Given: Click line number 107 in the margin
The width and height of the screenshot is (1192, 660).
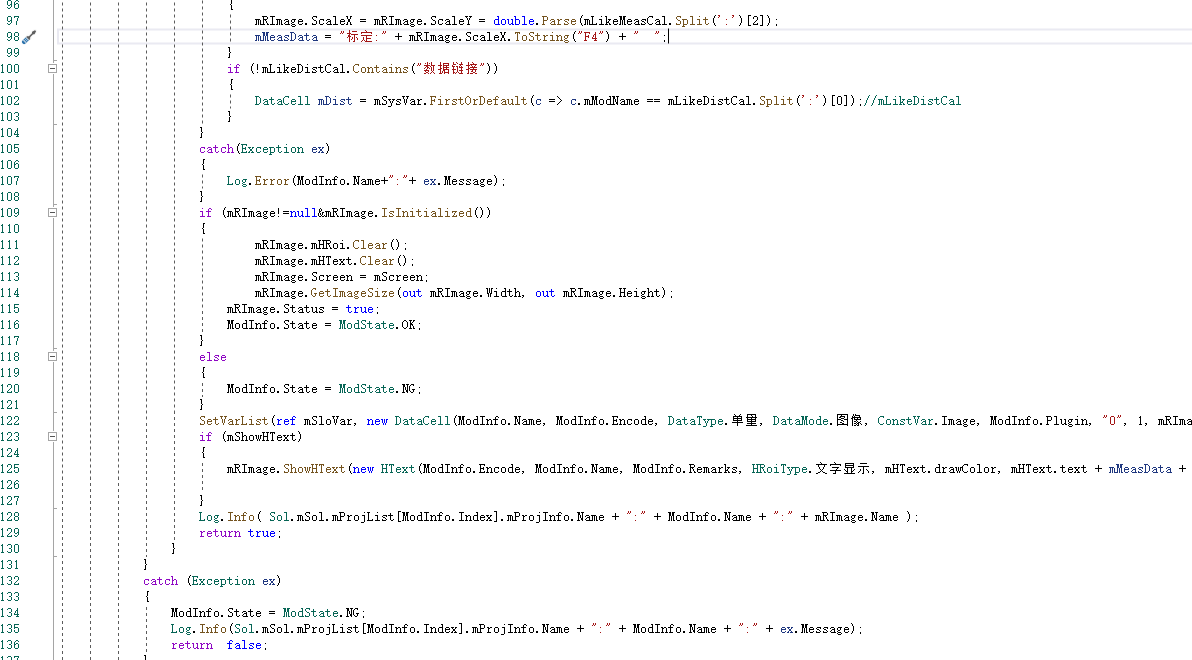Looking at the screenshot, I should [10, 181].
